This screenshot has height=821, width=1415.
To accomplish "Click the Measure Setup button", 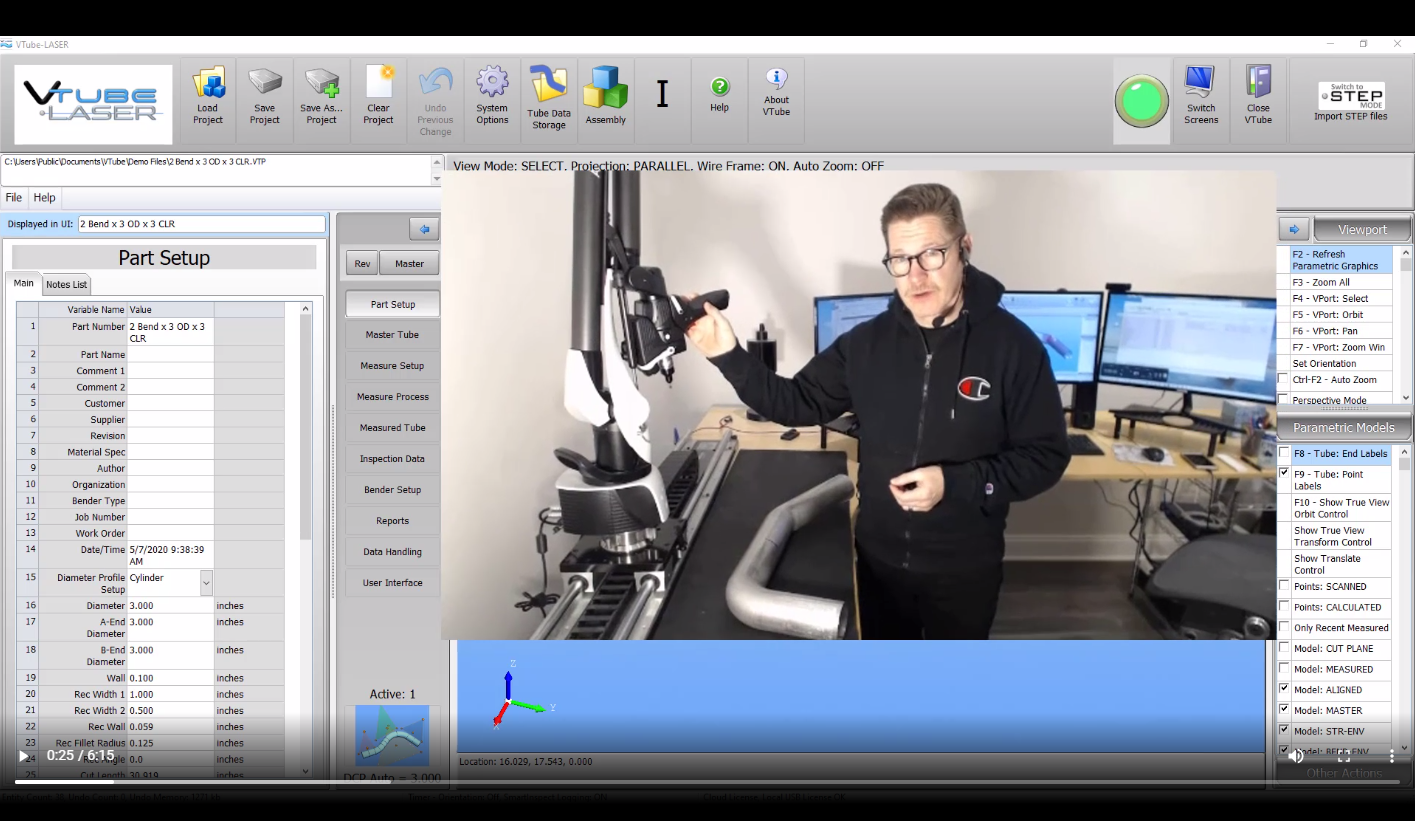I will click(392, 366).
